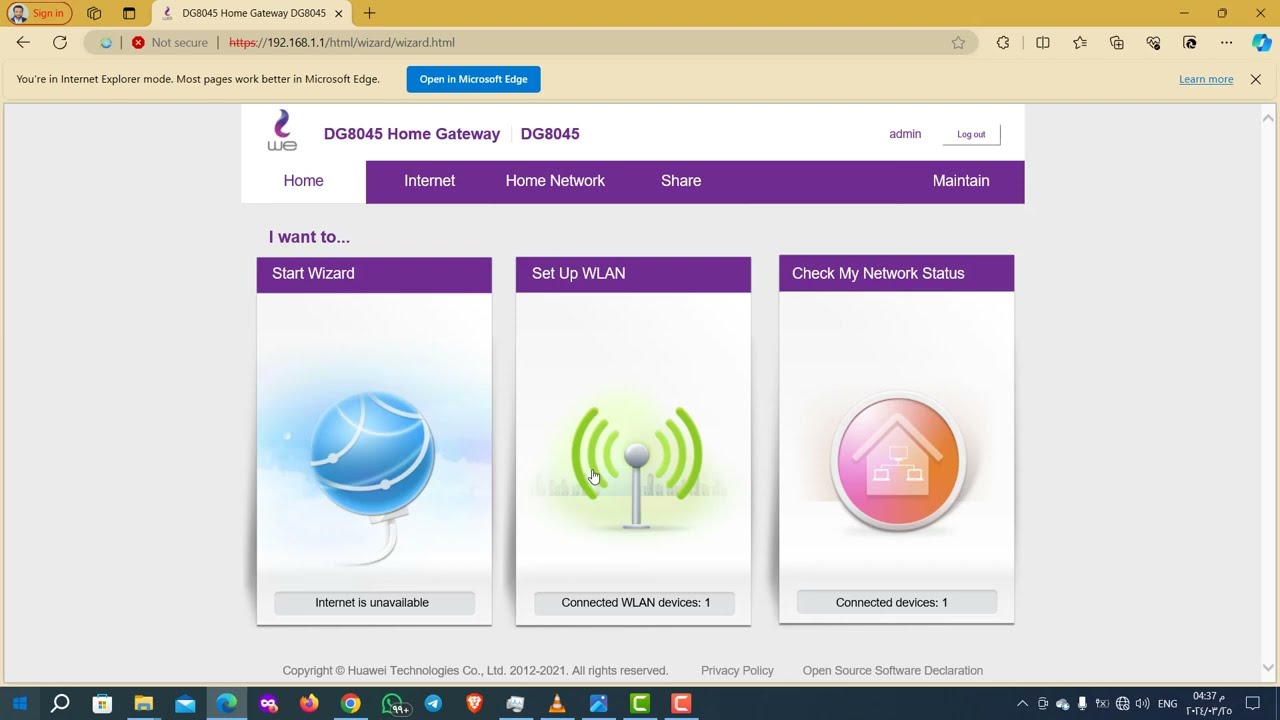Open the Settings and more ellipsis menu
1280x720 pixels.
1226,43
